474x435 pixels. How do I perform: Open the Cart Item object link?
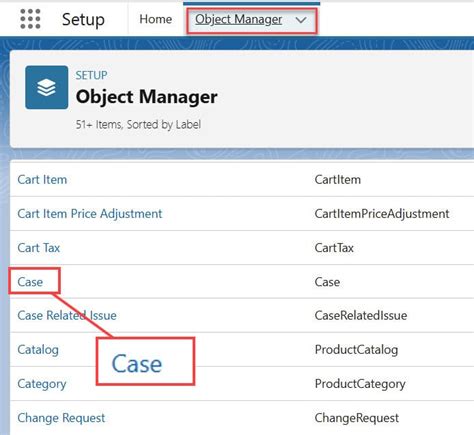pyautogui.click(x=42, y=180)
